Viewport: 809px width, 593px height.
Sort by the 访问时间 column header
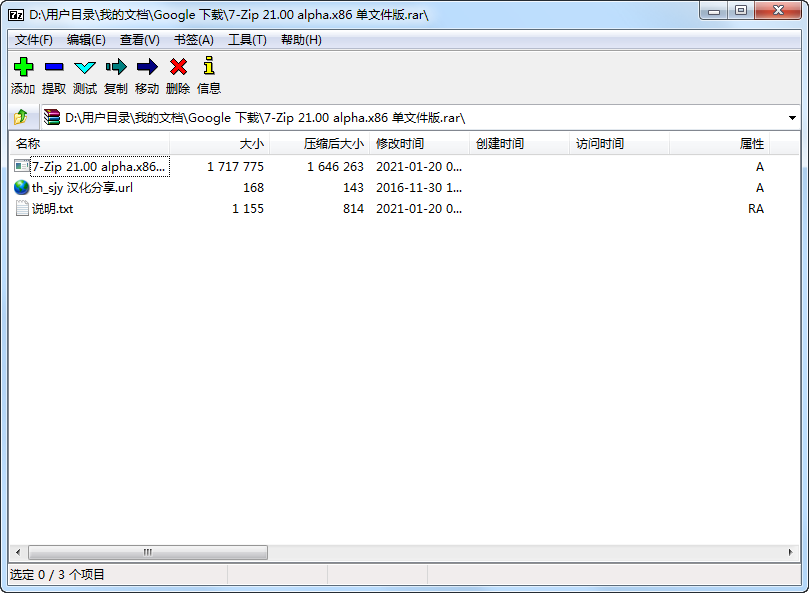(620, 143)
